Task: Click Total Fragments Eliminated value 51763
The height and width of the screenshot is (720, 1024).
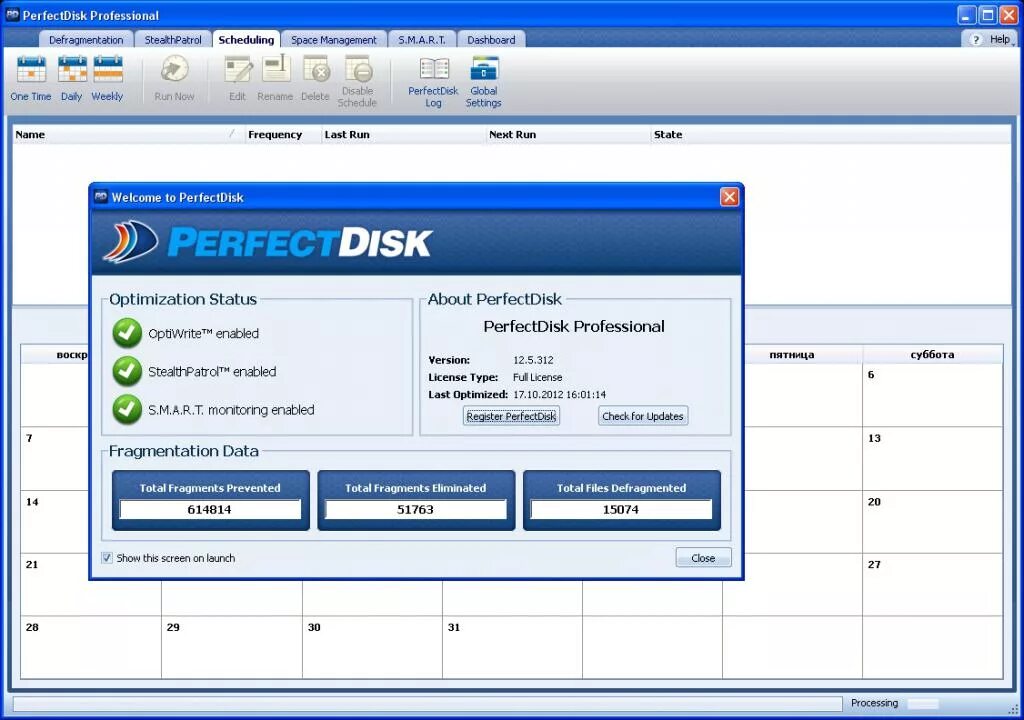Action: coord(415,510)
